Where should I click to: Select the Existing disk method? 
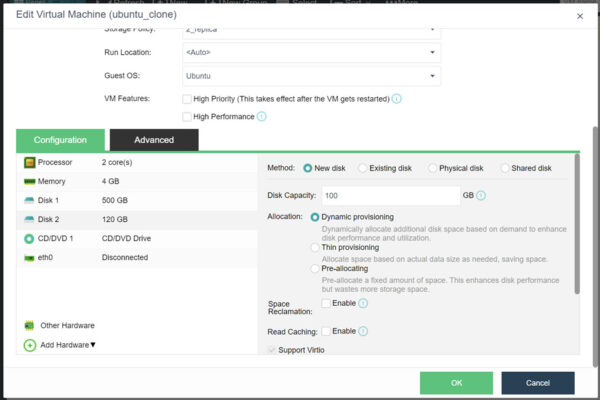click(362, 168)
